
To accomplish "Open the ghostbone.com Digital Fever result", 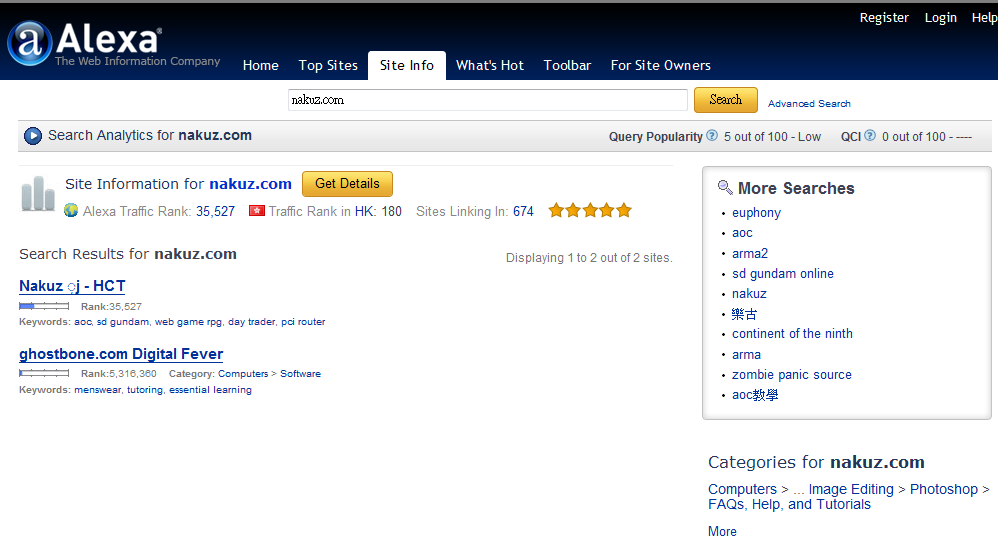I will [x=121, y=354].
